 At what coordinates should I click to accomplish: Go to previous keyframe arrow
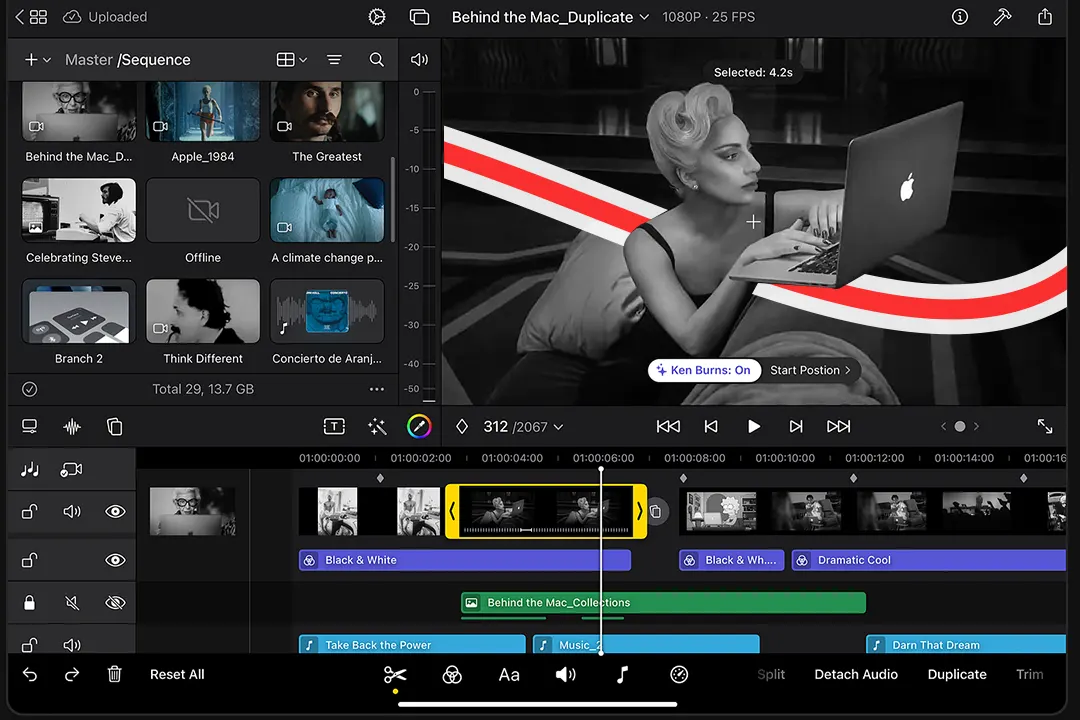pyautogui.click(x=944, y=426)
